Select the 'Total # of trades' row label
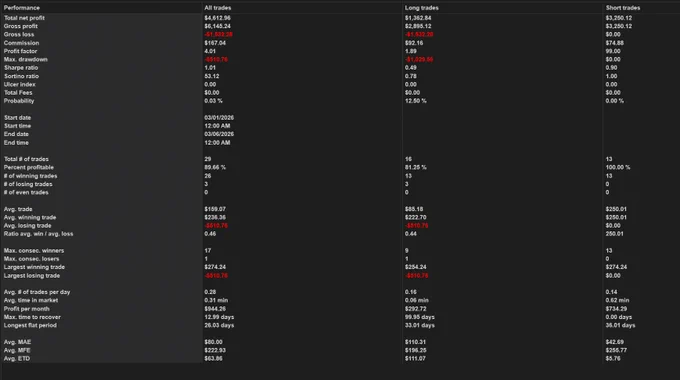680x380 pixels. 26,159
